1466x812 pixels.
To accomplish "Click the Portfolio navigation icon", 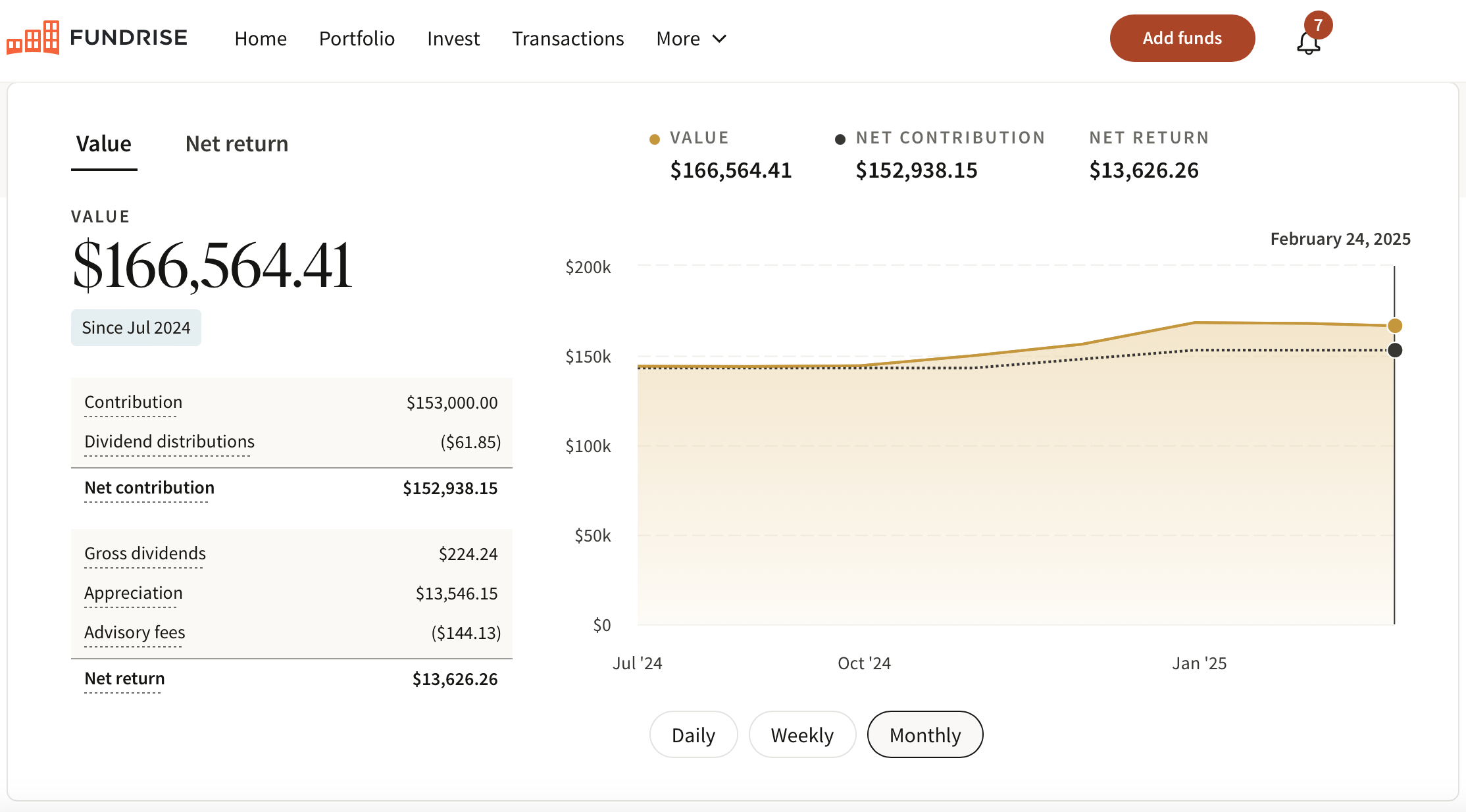I will (356, 38).
